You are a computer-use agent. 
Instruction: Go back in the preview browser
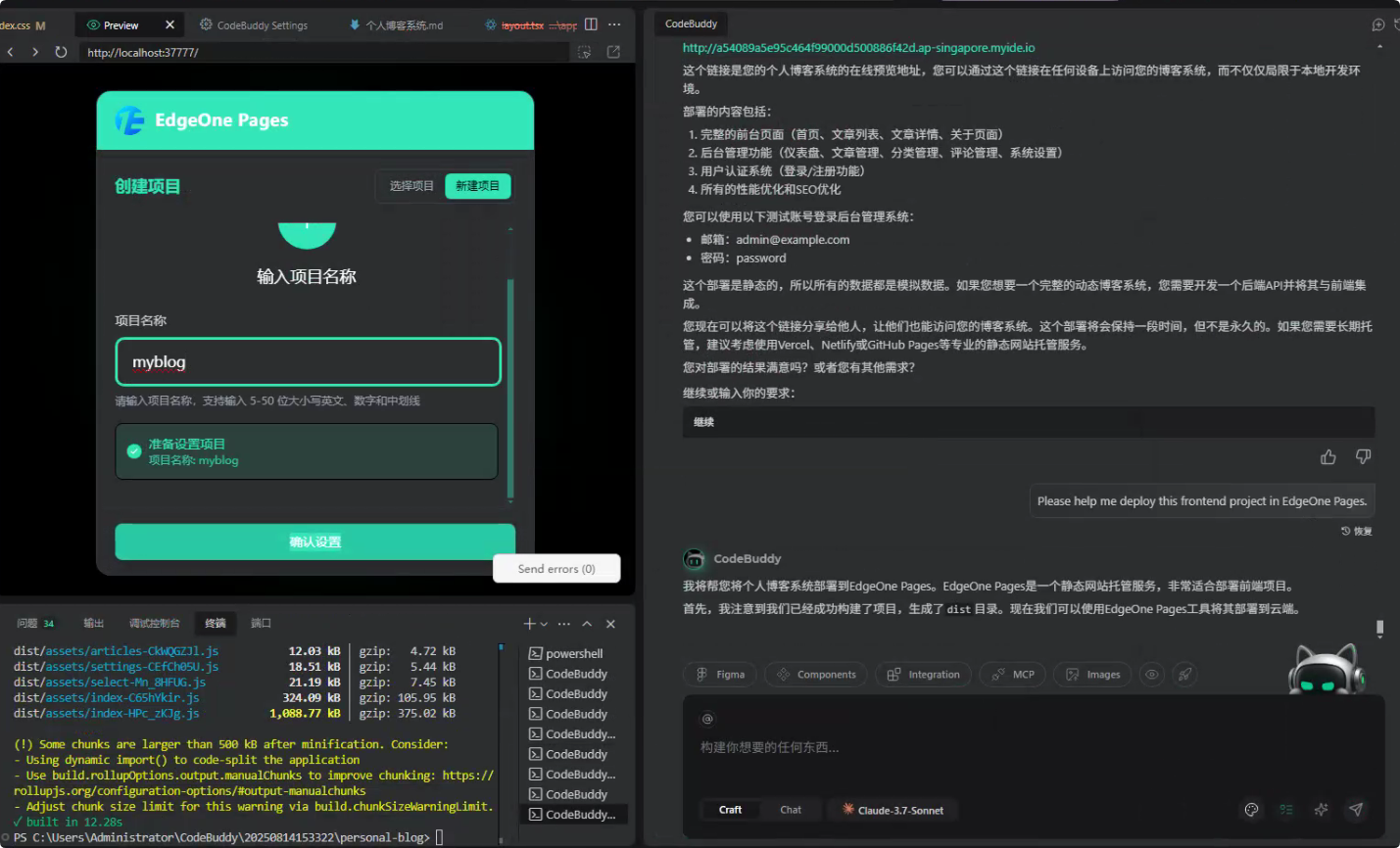click(10, 52)
